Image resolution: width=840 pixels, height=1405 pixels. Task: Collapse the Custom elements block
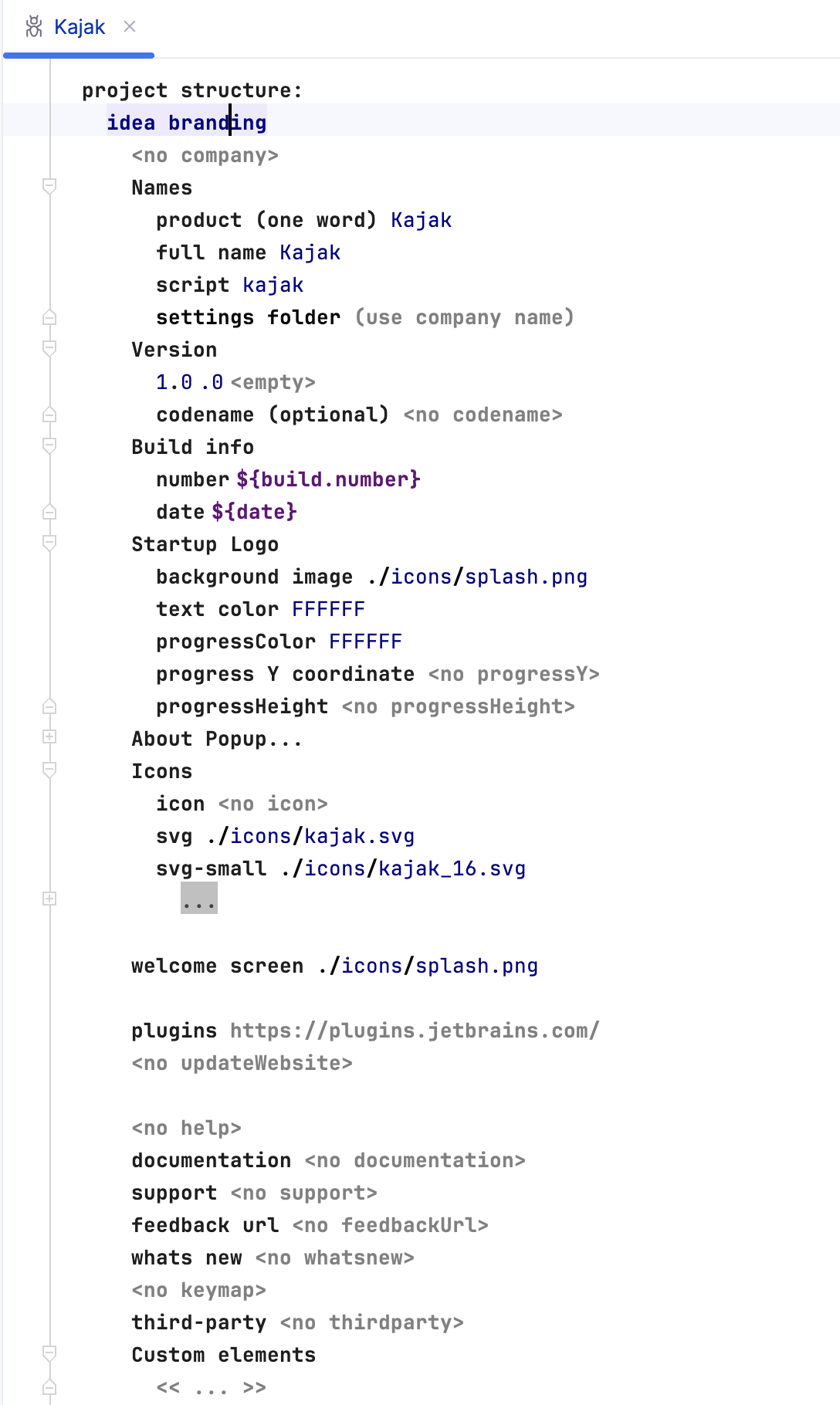pos(49,1353)
